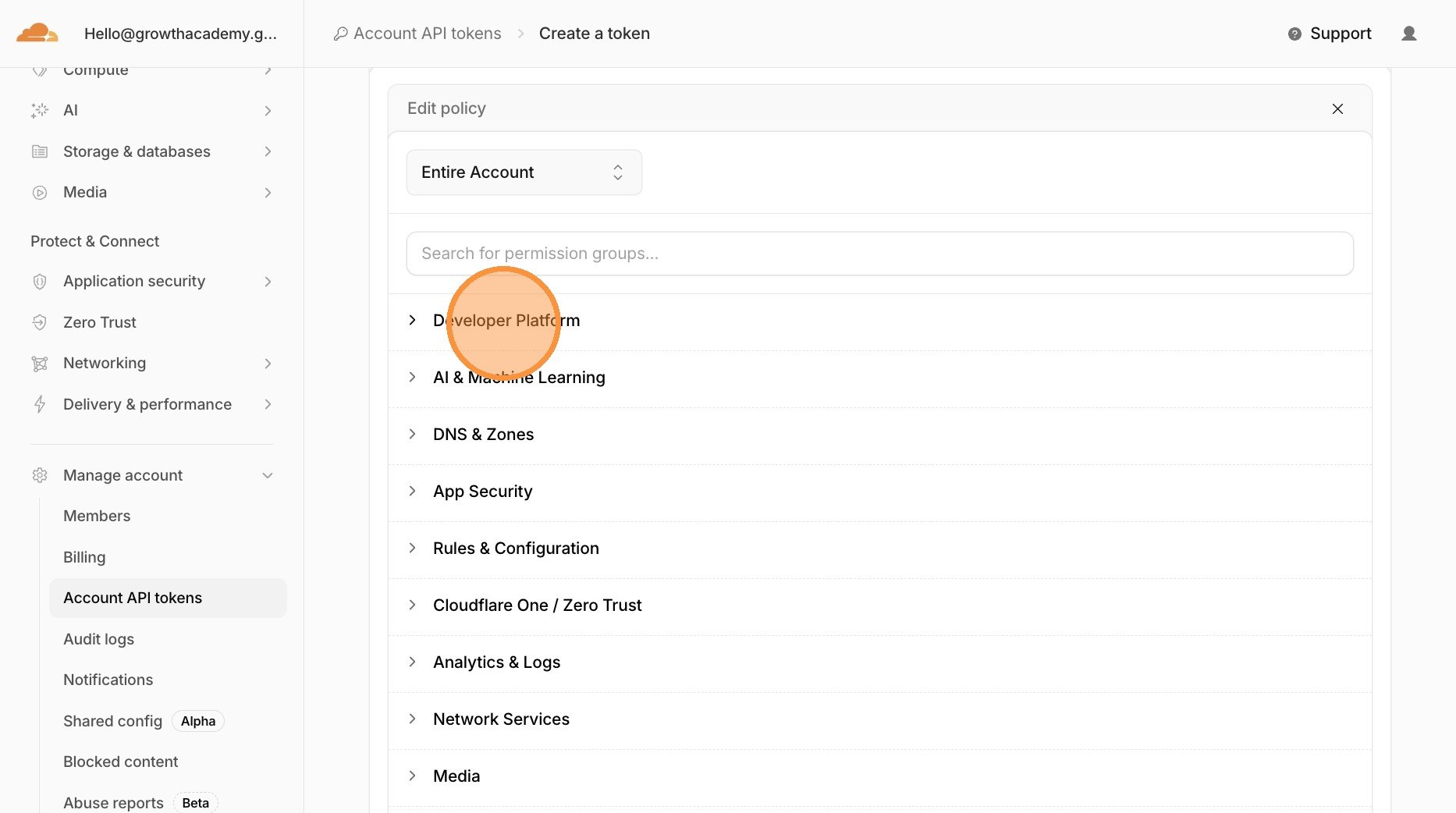1456x813 pixels.
Task: Click the Edit policy heading
Action: pos(446,108)
